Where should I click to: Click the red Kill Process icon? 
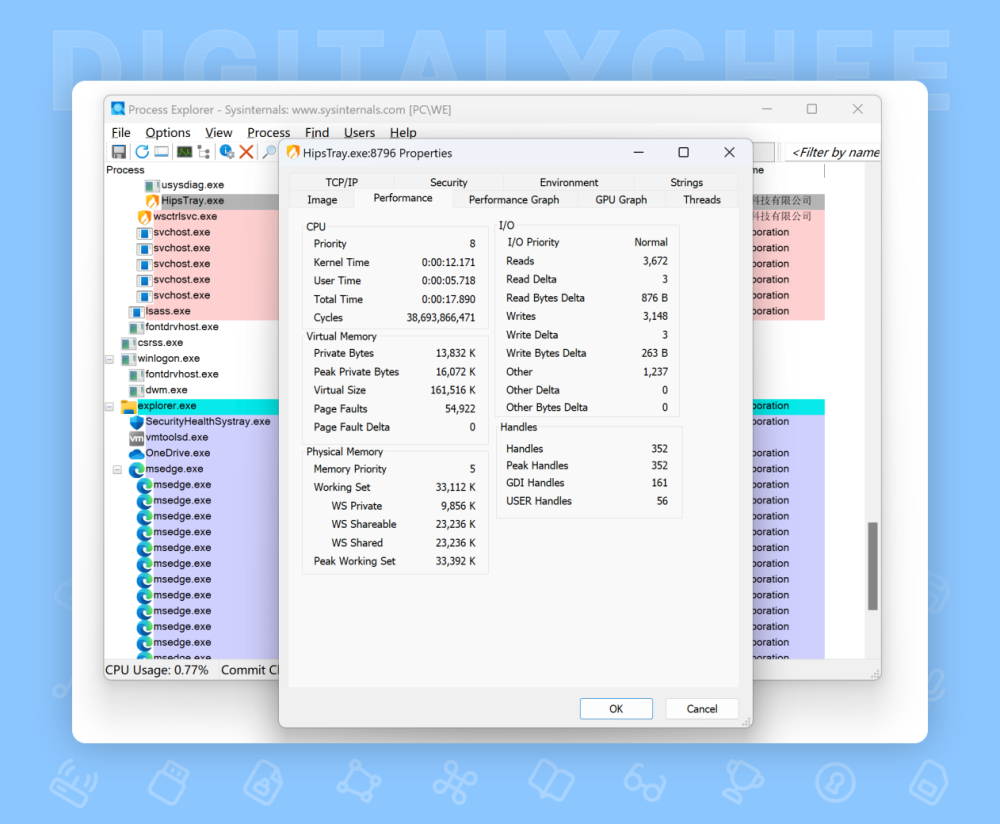[246, 152]
